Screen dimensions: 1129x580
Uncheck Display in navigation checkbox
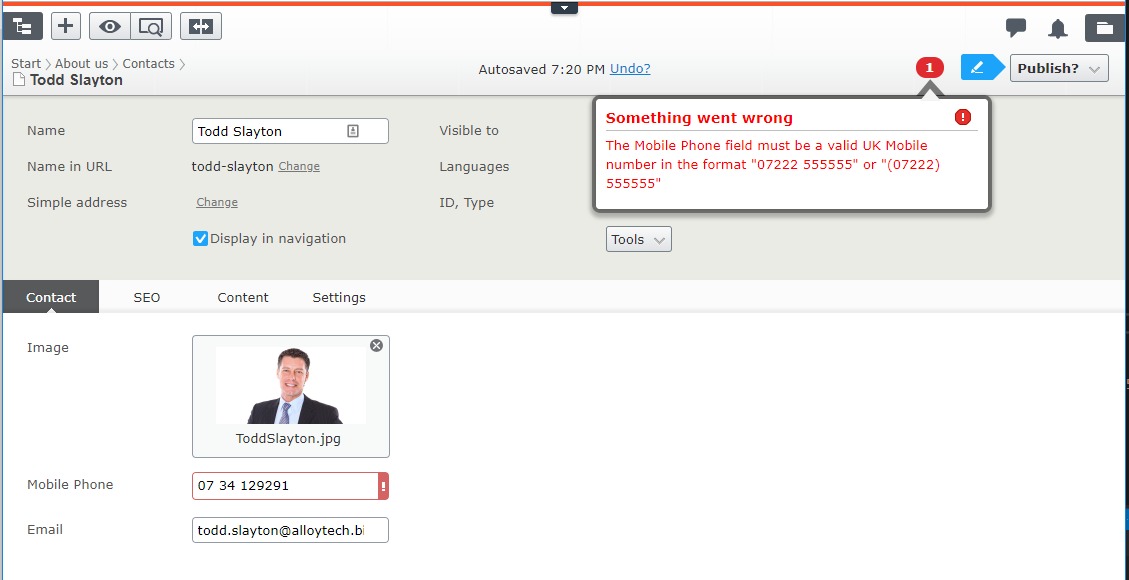pyautogui.click(x=200, y=239)
